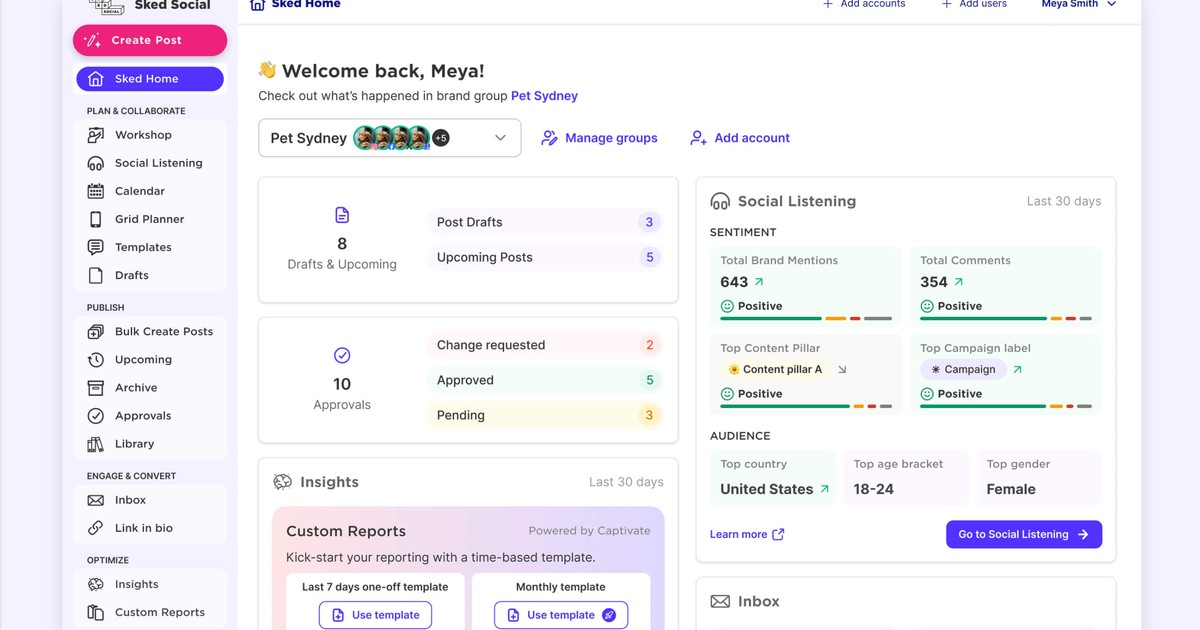Screen dimensions: 1200x630
Task: Open the Approved approvals row
Action: (546, 380)
